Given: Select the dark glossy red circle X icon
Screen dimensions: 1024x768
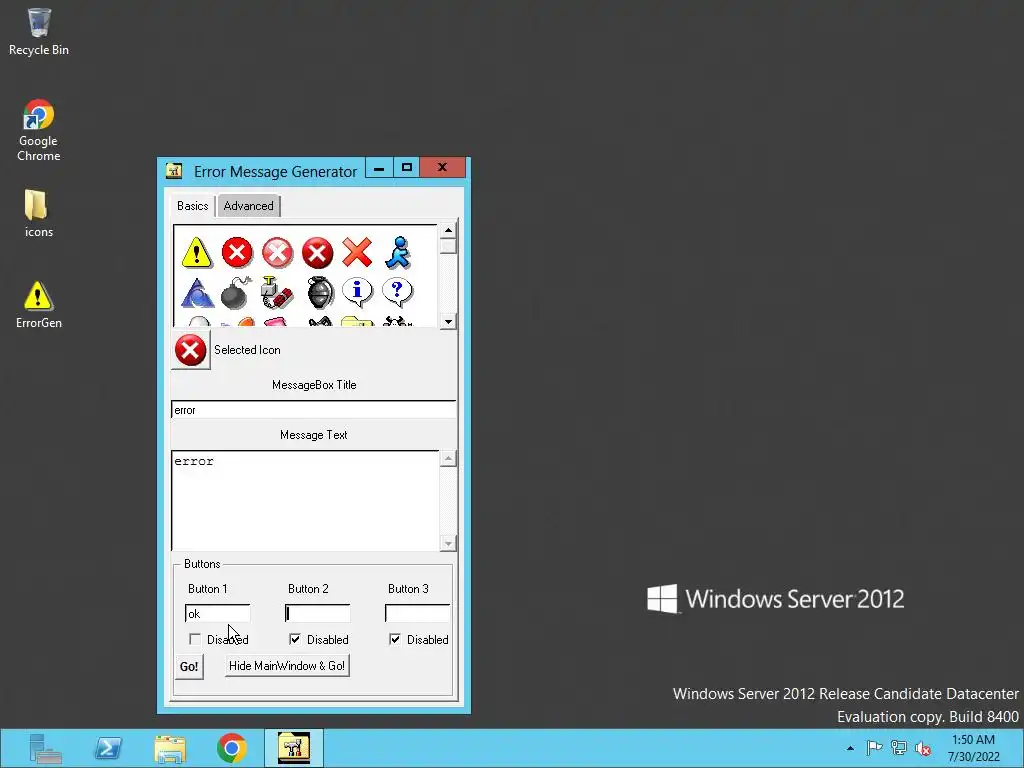Looking at the screenshot, I should click(x=317, y=253).
